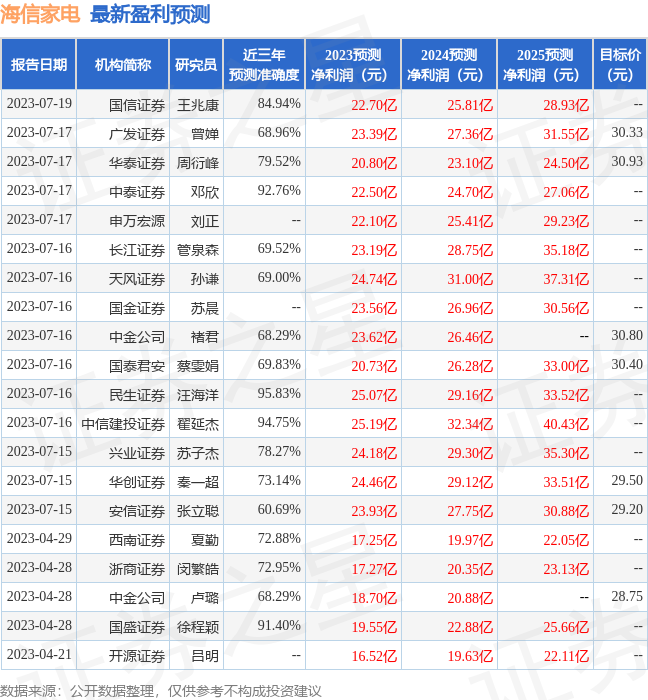
Task: Click the date 2023-04-21
Action: click(x=39, y=655)
